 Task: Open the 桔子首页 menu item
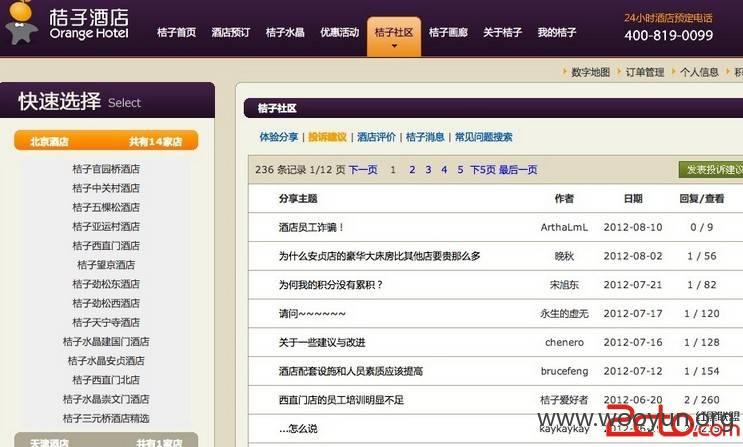pyautogui.click(x=176, y=32)
